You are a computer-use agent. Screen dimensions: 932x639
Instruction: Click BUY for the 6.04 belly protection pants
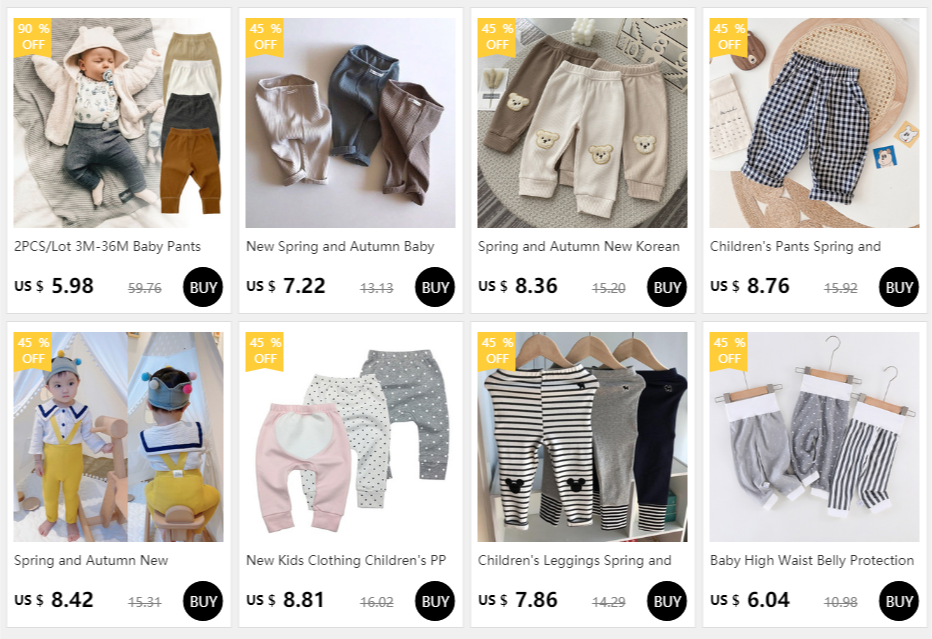(x=898, y=601)
